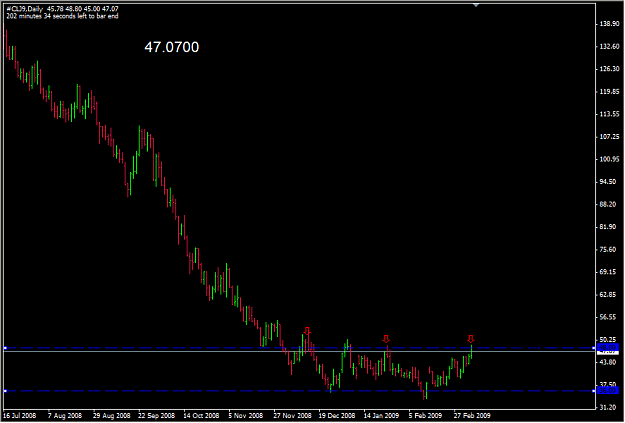Click the 138.90 price axis label
The width and height of the screenshot is (625, 423).
[609, 24]
